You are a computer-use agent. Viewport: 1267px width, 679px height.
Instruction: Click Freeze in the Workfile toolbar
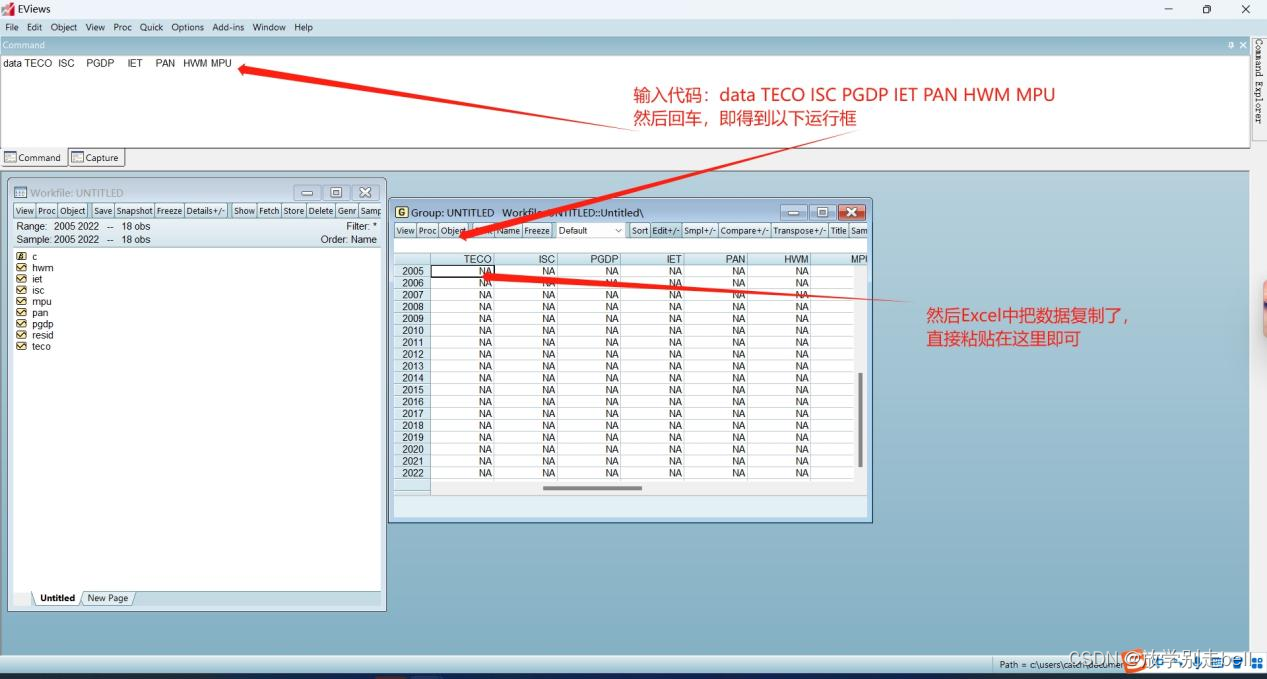pos(169,211)
